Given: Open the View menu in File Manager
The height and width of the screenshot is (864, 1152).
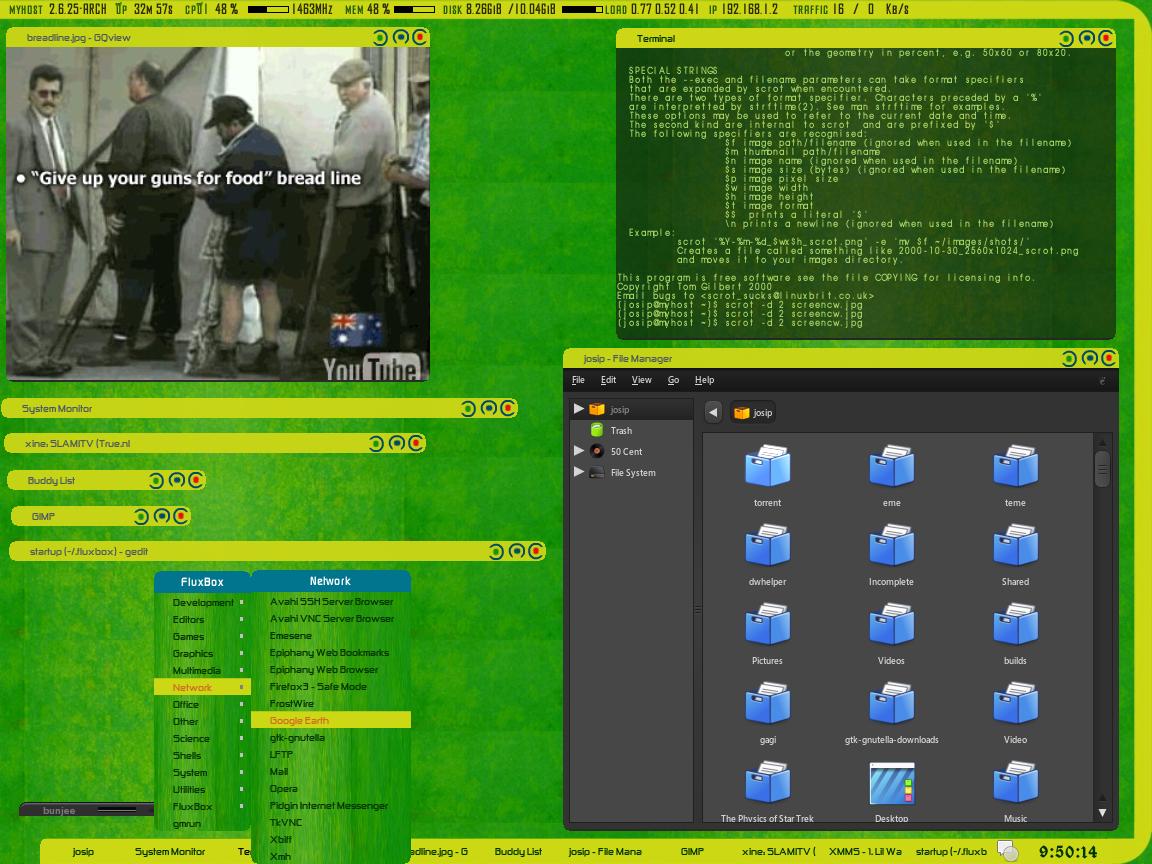Looking at the screenshot, I should click(641, 380).
